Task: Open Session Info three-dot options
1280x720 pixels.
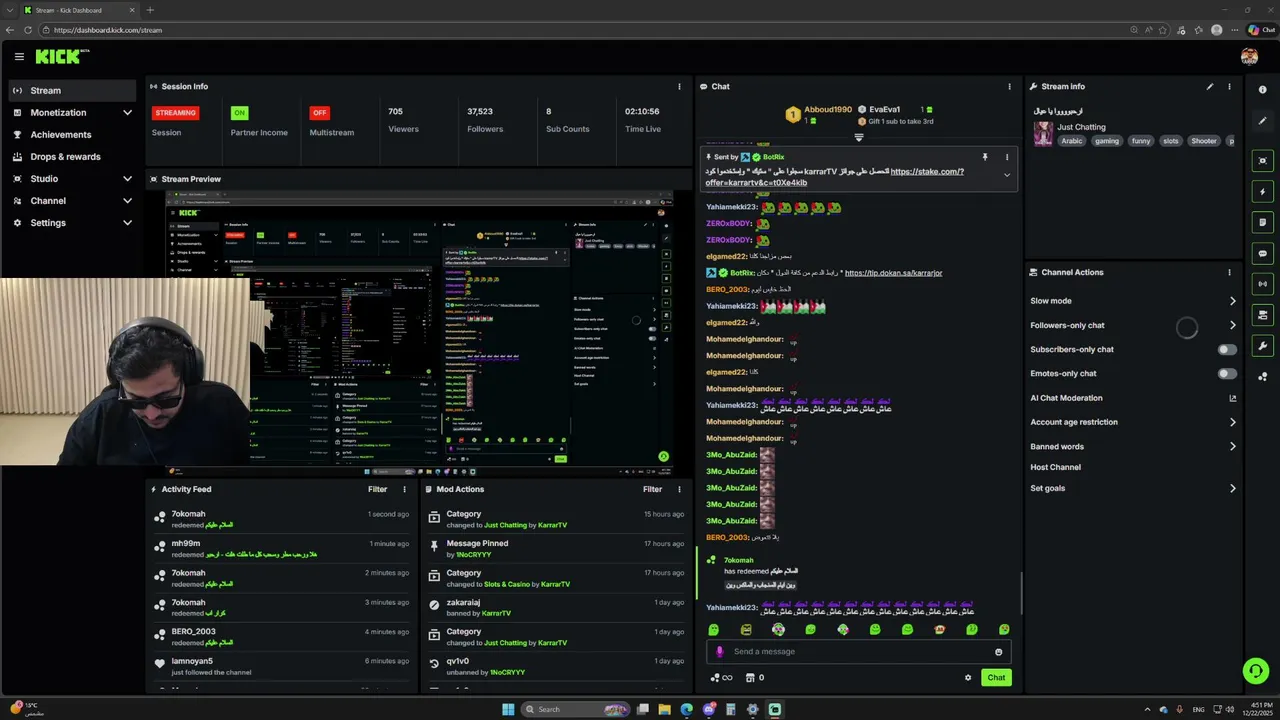Action: [x=679, y=87]
